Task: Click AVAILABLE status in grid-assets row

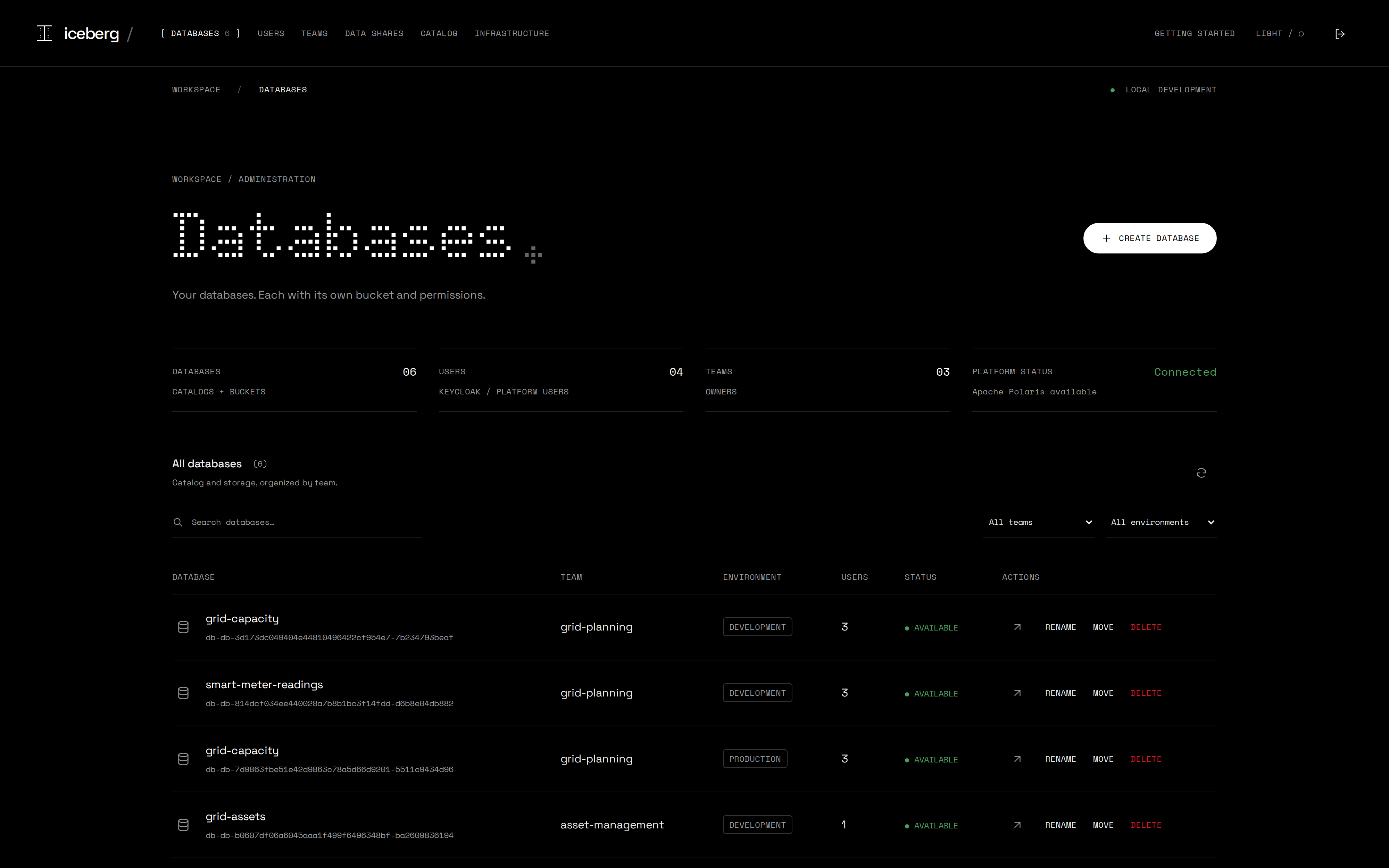Action: (931, 826)
